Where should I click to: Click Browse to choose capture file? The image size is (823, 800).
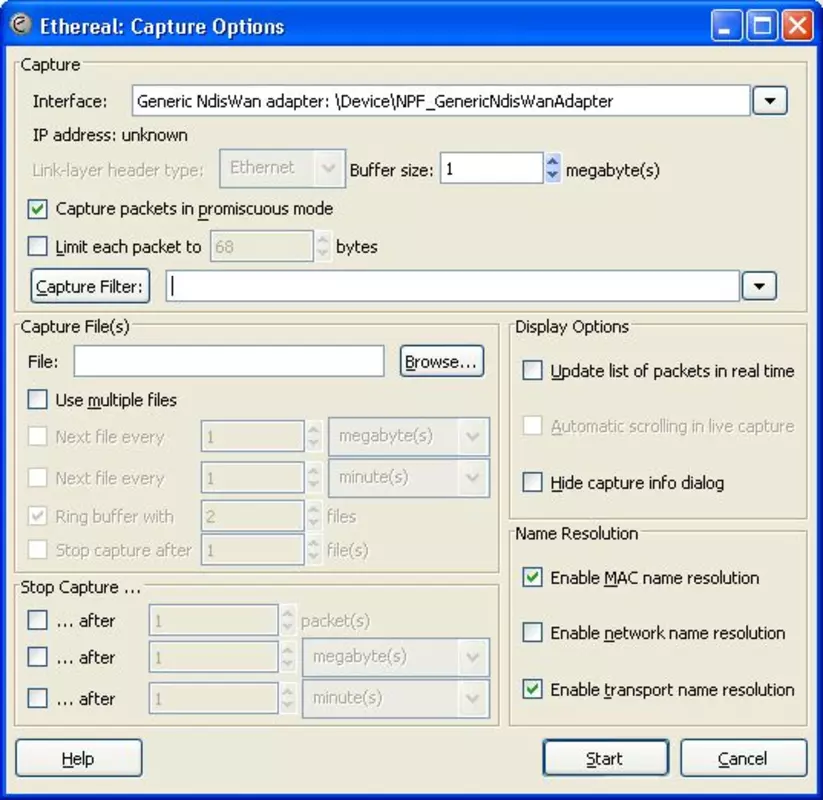(x=441, y=361)
